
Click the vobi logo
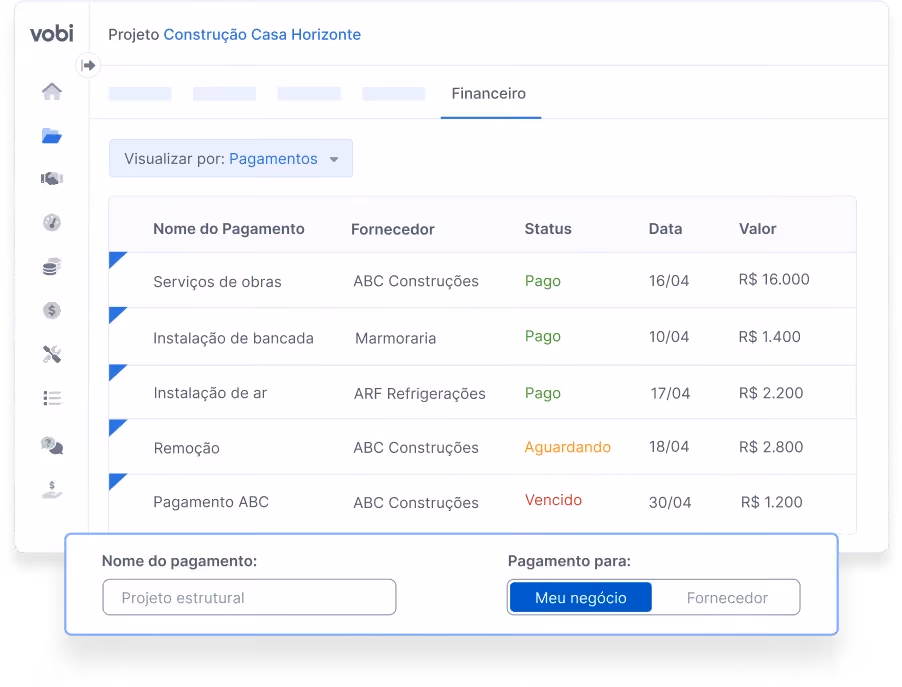coord(52,33)
